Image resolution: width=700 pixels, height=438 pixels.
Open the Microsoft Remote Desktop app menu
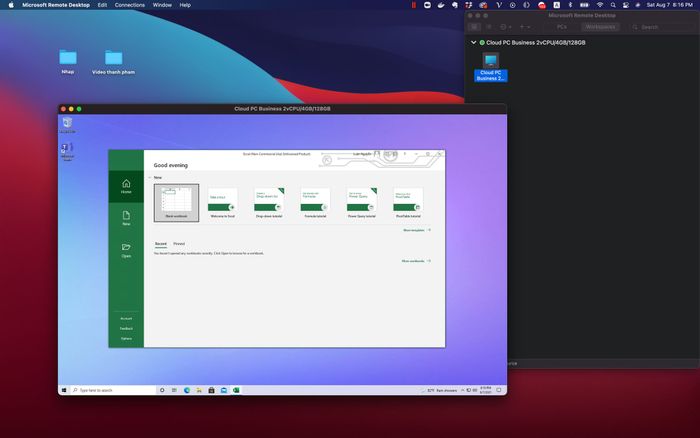coord(56,5)
